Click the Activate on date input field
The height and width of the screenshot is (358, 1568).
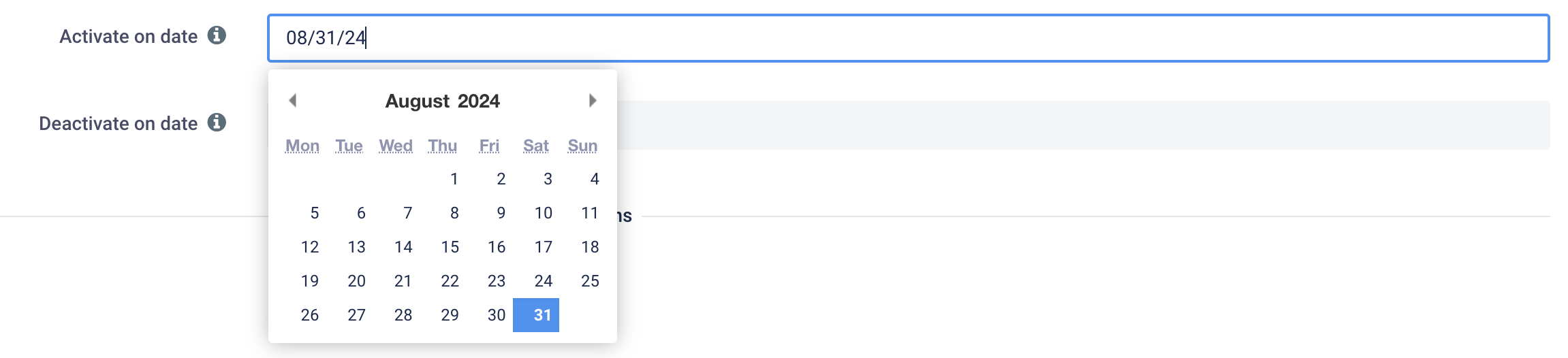[909, 38]
